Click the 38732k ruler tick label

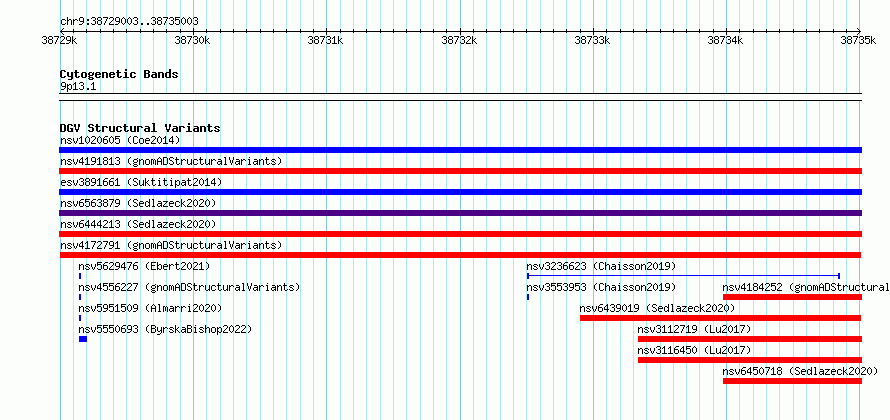point(459,40)
